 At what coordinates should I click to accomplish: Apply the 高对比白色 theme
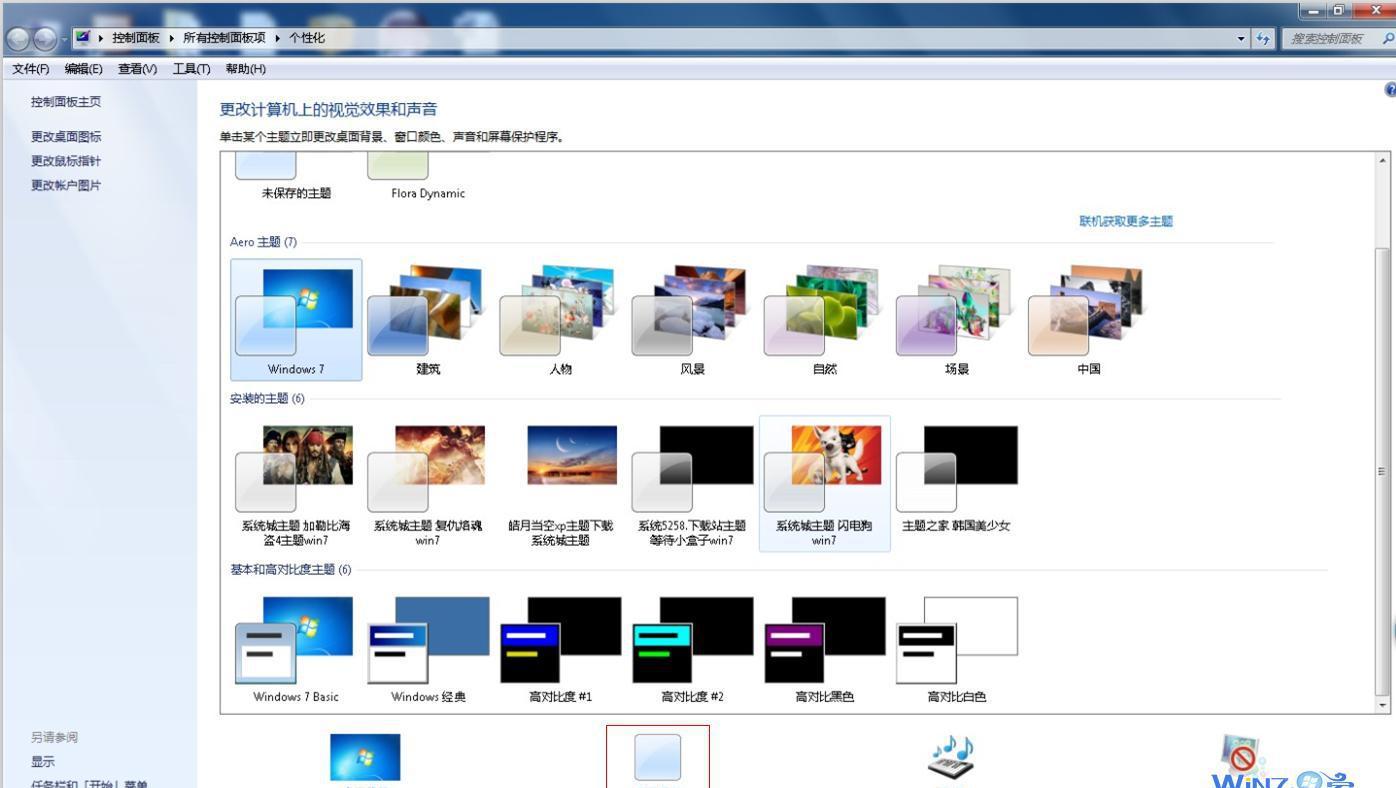pyautogui.click(x=956, y=649)
